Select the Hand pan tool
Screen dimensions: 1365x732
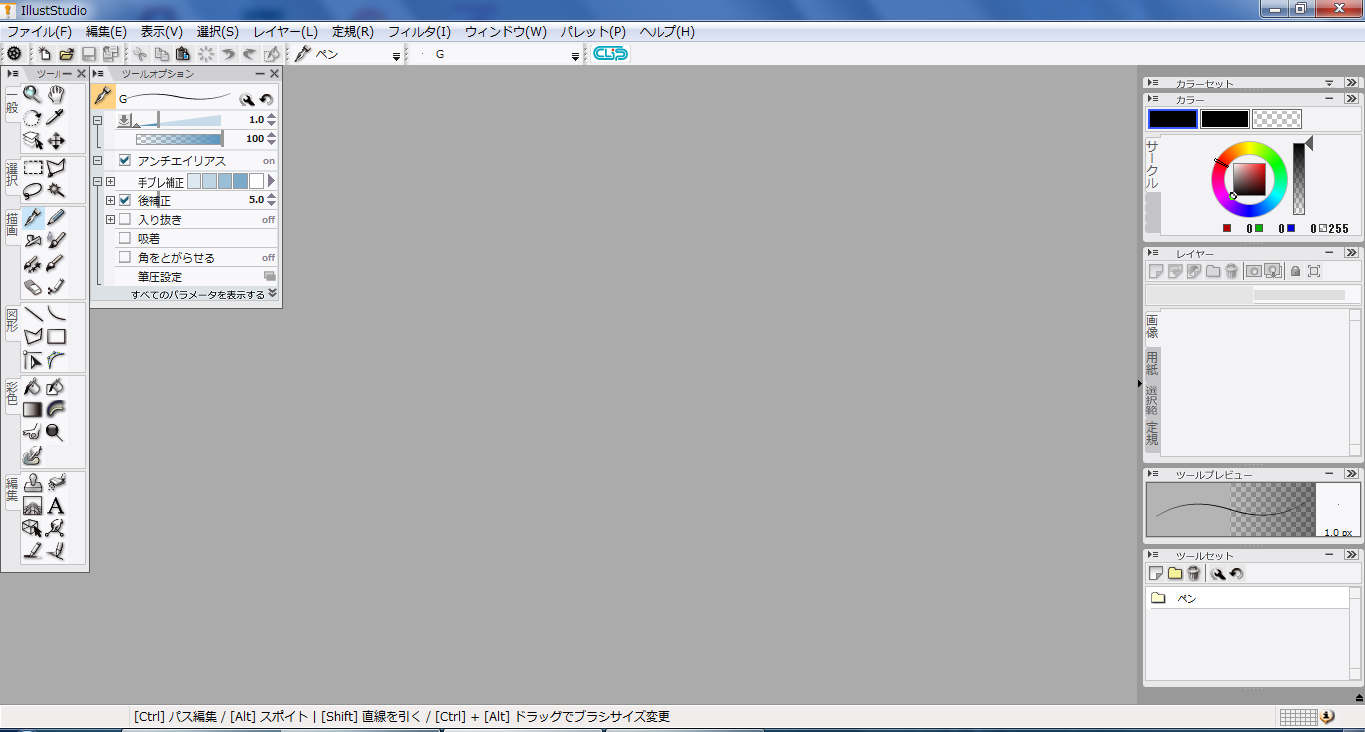click(56, 94)
